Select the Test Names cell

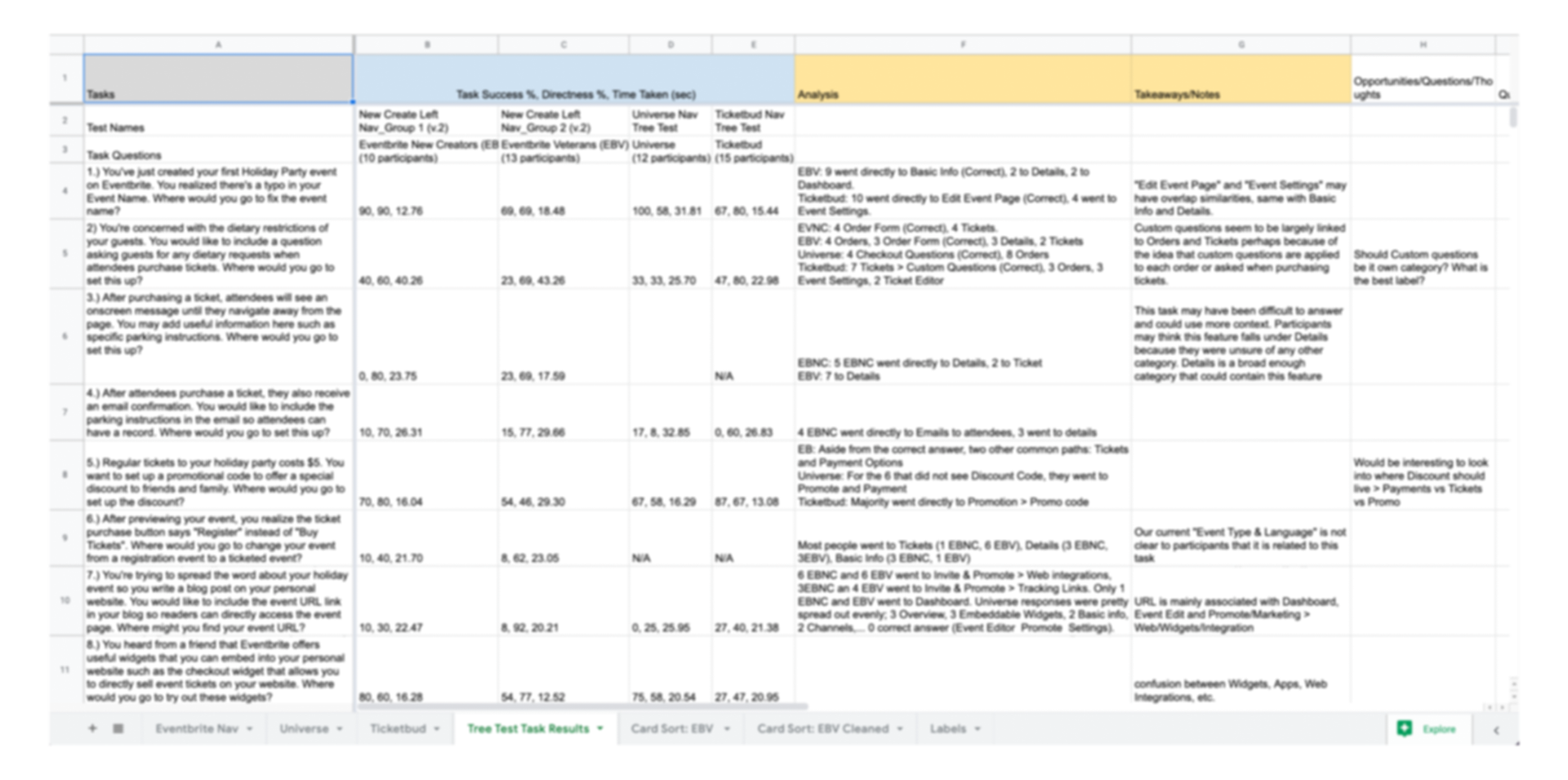(x=218, y=120)
